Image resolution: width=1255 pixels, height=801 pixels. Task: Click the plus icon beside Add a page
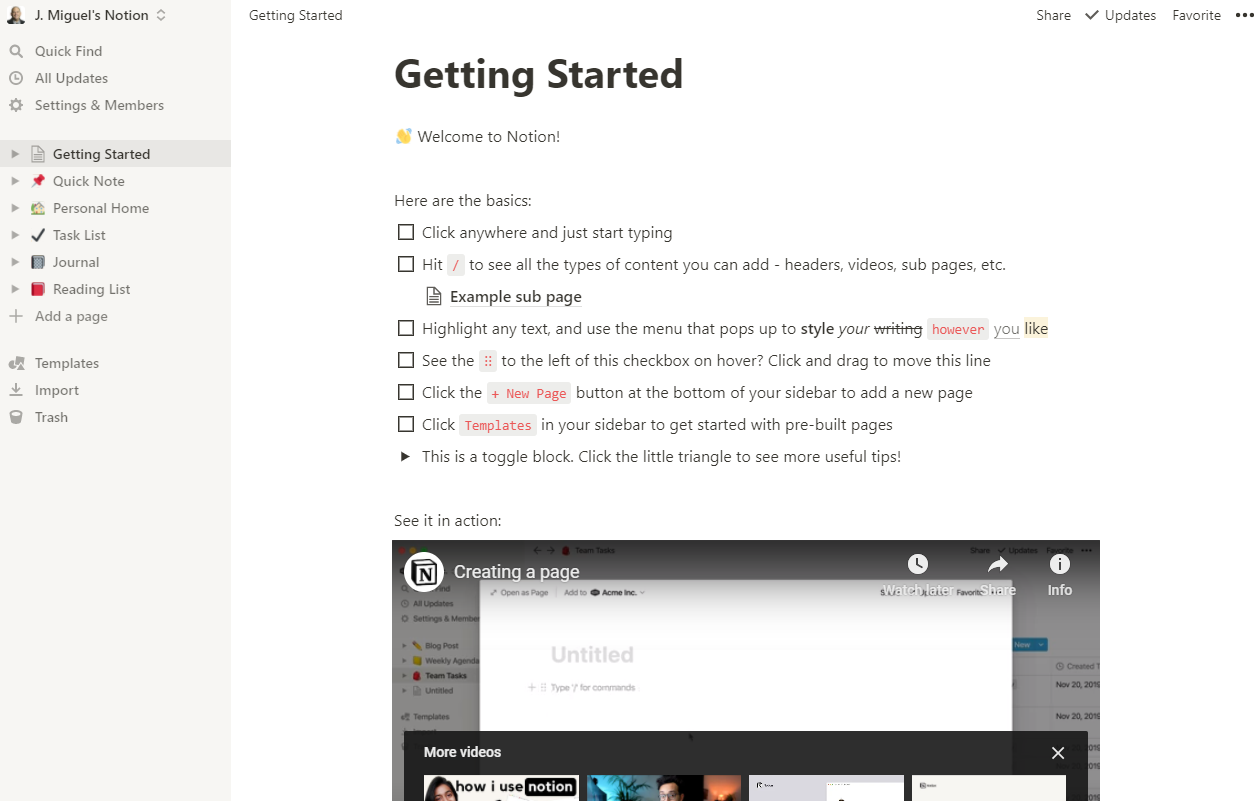[x=16, y=316]
